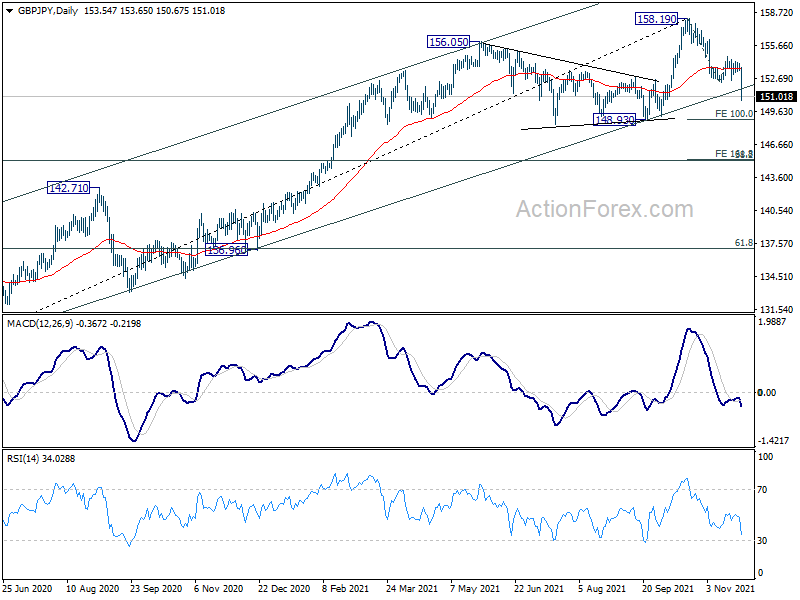Screen dimensions: 800x600
Task: Open the GBPJPY chart dropdown triangle
Action: (9, 11)
